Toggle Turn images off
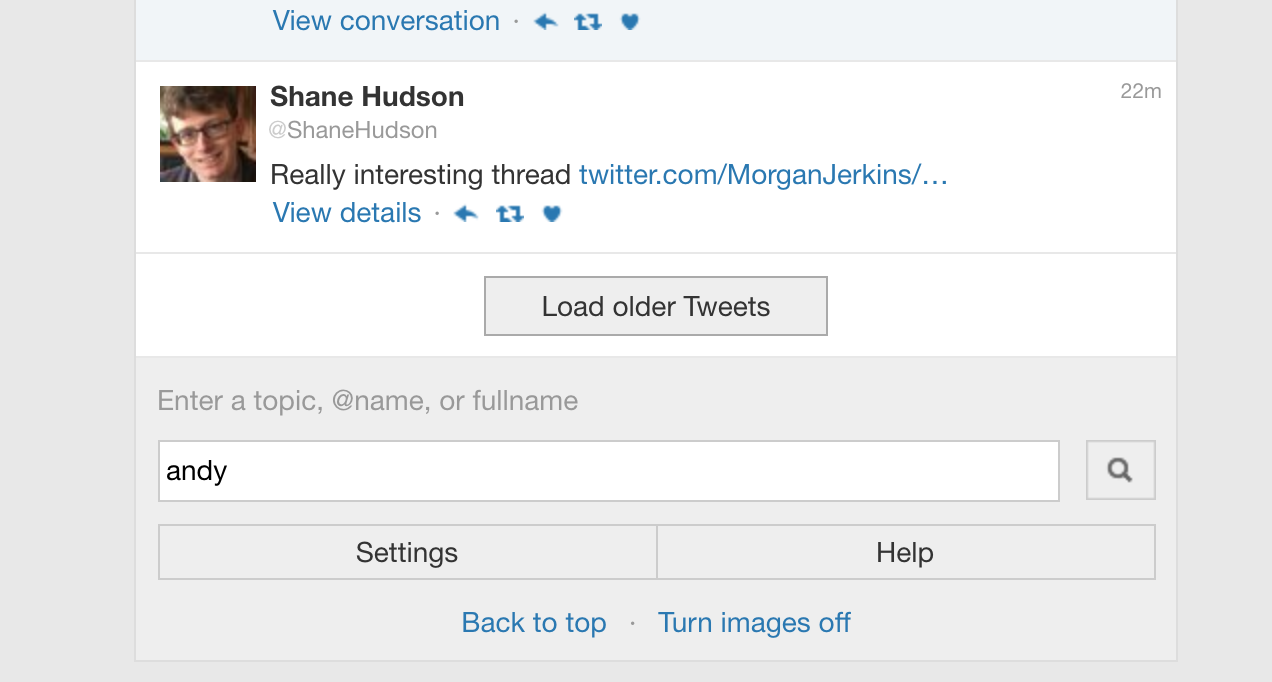Viewport: 1272px width, 682px height. tap(754, 623)
